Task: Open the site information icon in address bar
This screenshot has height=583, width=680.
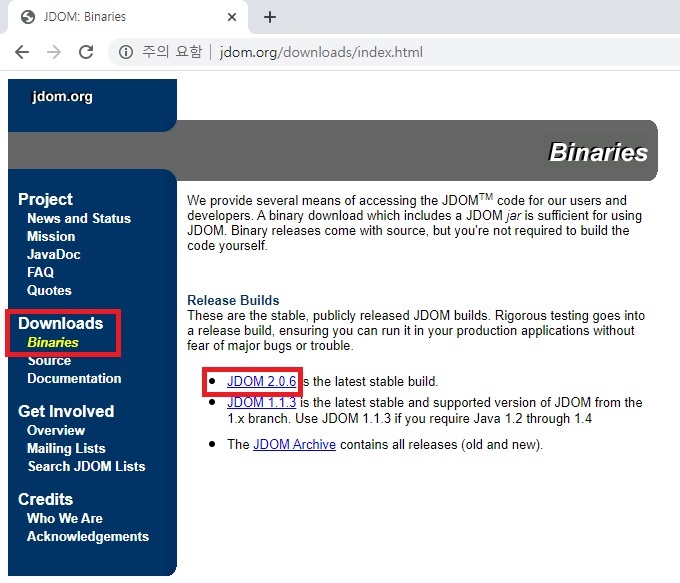Action: point(126,52)
